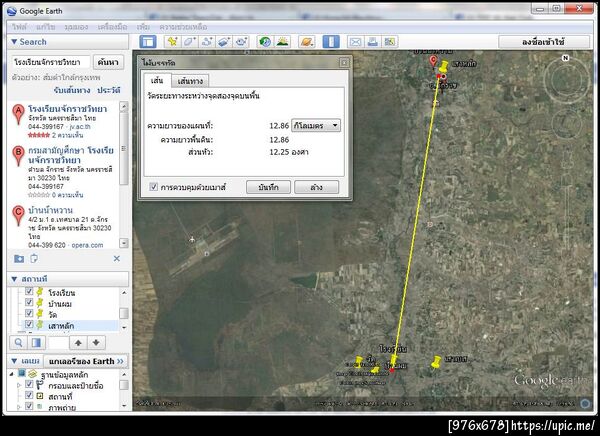
Task: Click red marker C in search results
Action: [x=18, y=216]
